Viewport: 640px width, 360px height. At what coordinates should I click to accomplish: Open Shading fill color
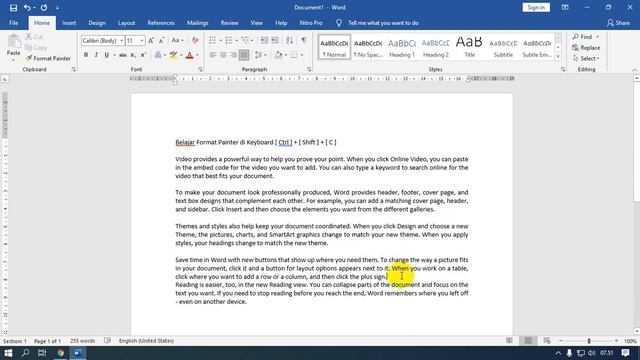click(x=278, y=55)
